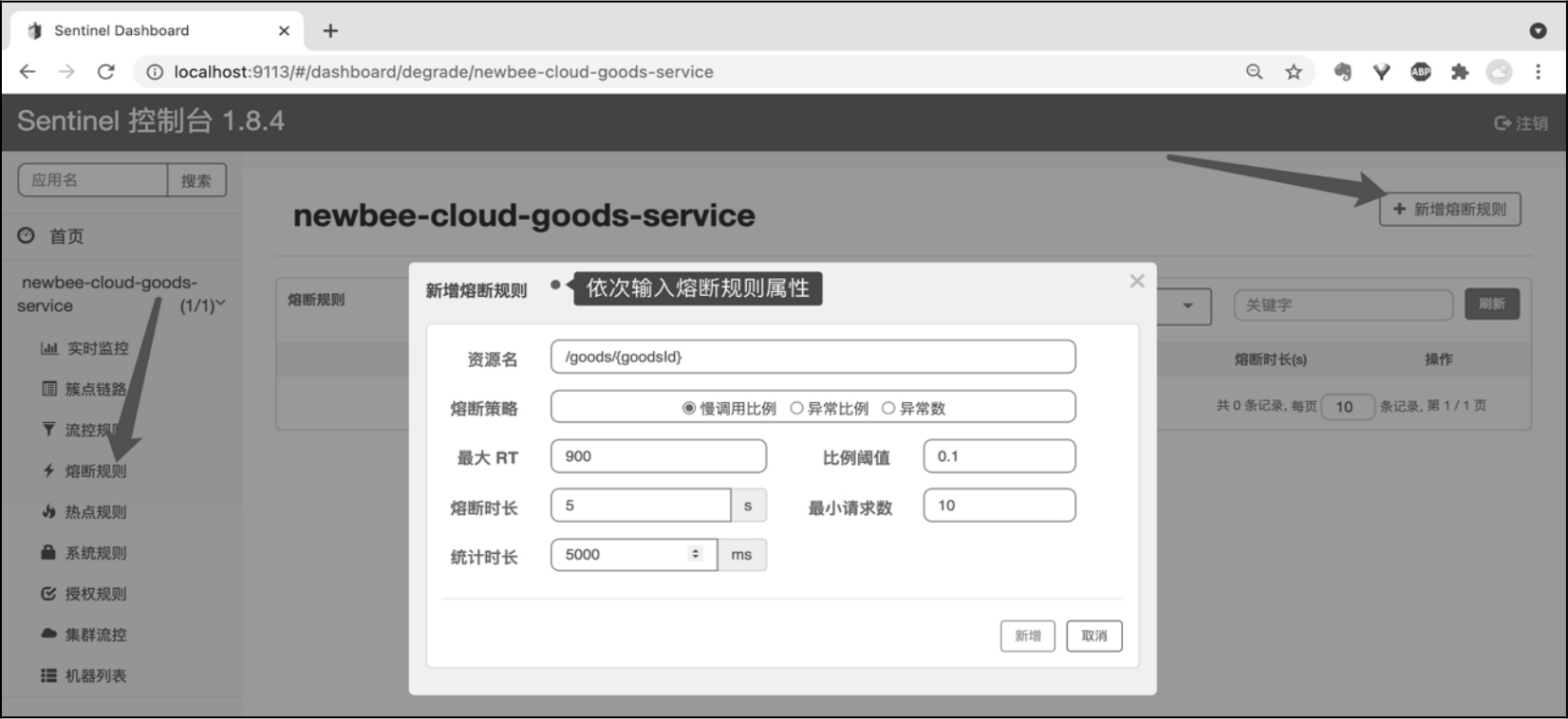The image size is (1568, 719).
Task: Open 热点规则 sidebar item
Action: point(84,512)
